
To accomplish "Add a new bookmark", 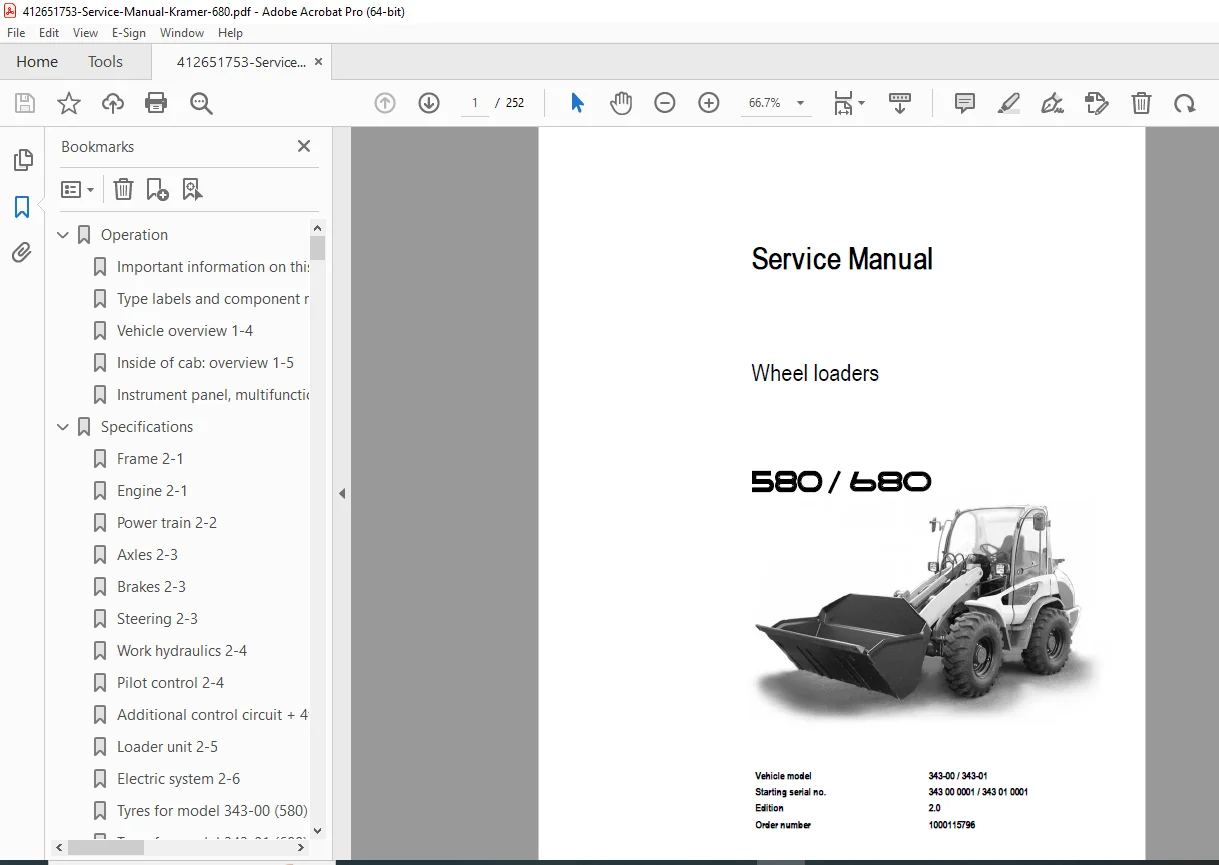I will [158, 189].
